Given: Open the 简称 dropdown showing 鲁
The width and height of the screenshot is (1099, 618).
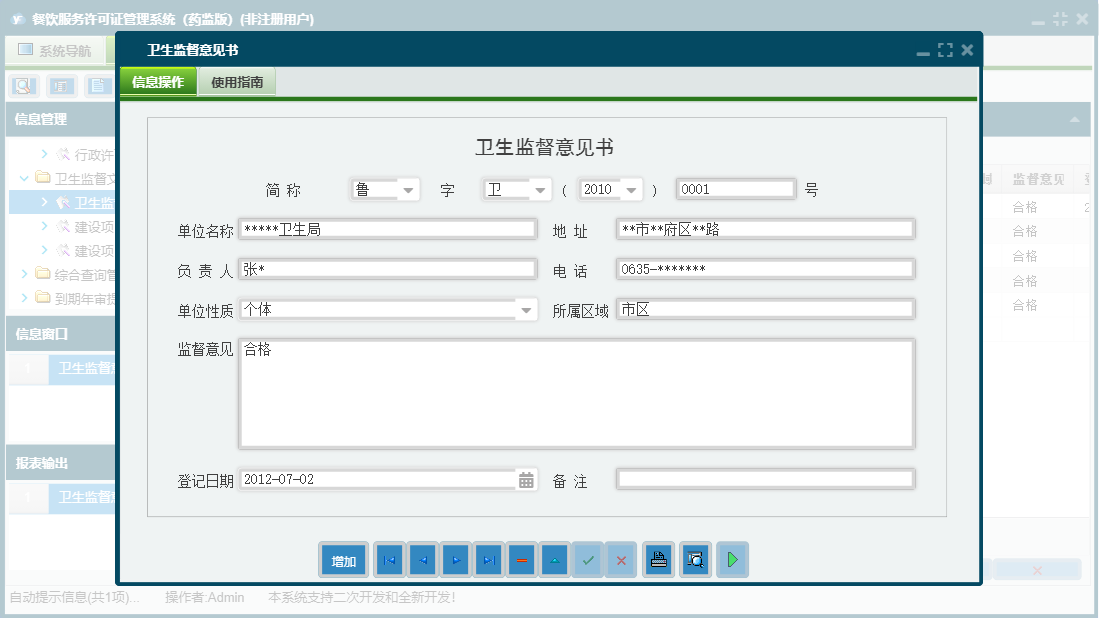Looking at the screenshot, I should click(x=408, y=190).
